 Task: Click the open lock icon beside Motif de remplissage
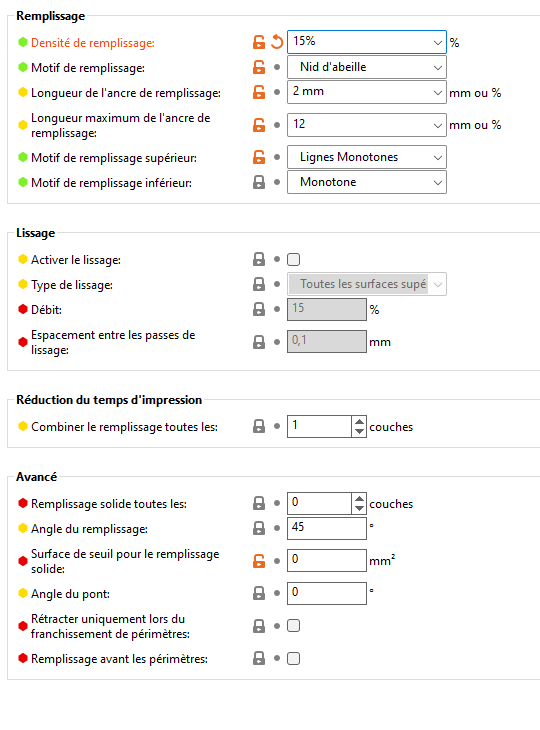click(259, 68)
